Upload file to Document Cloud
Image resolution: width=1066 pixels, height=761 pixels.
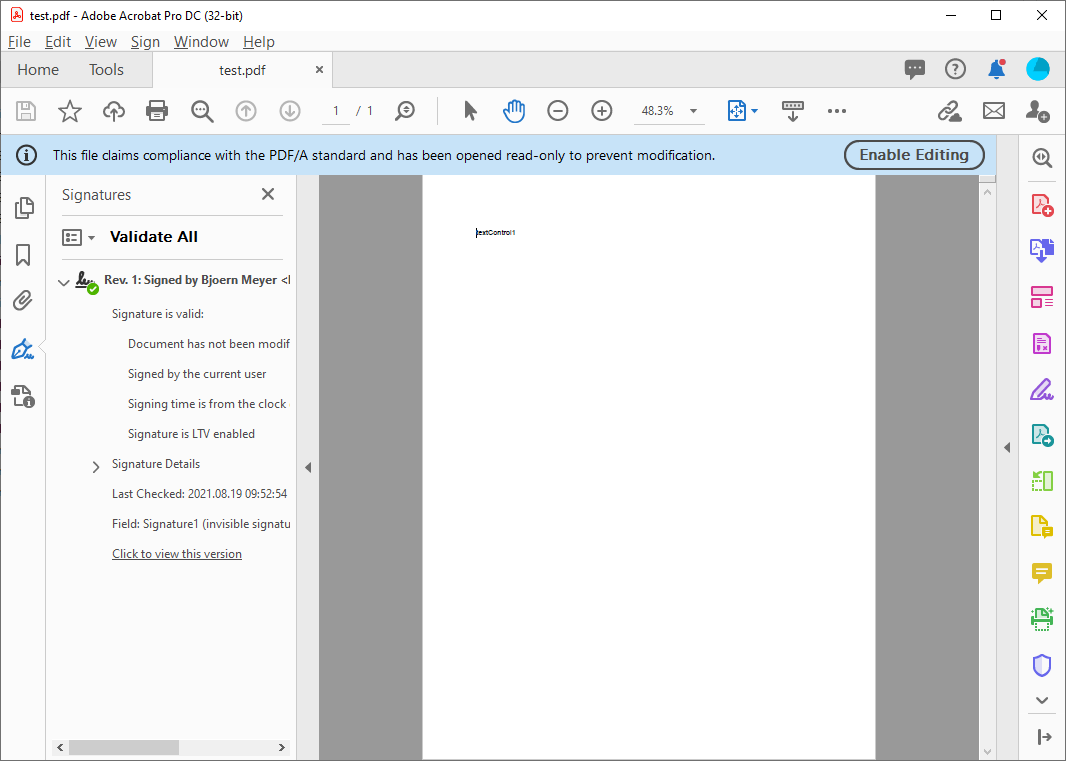coord(114,111)
